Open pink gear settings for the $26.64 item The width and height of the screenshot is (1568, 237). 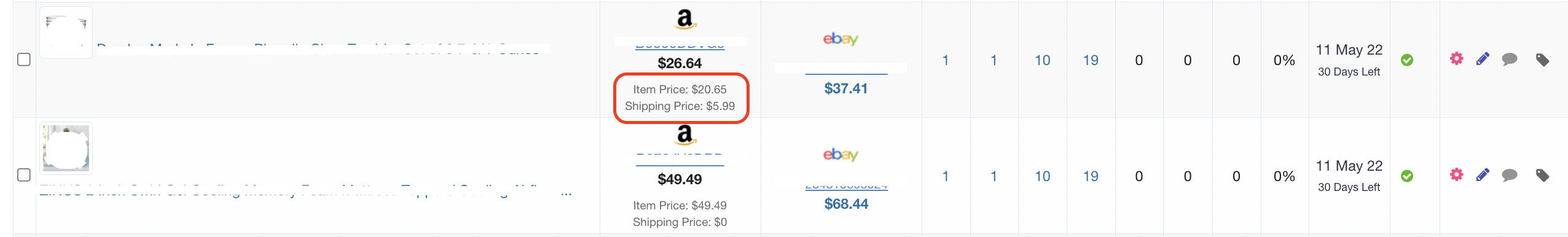1456,59
